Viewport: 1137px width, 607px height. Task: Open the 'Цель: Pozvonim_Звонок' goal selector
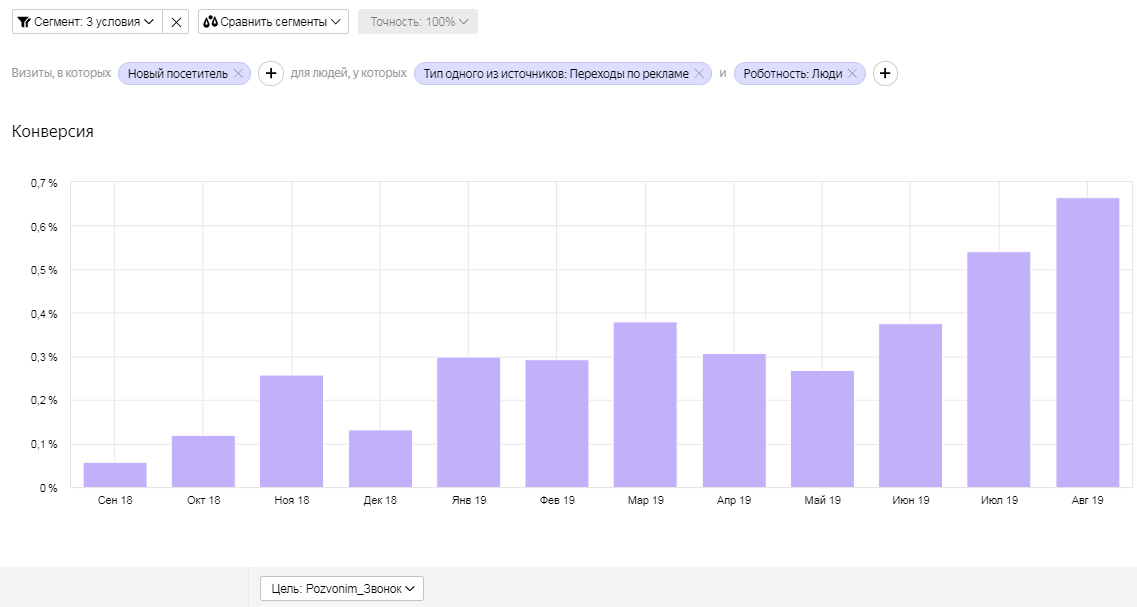pos(341,589)
